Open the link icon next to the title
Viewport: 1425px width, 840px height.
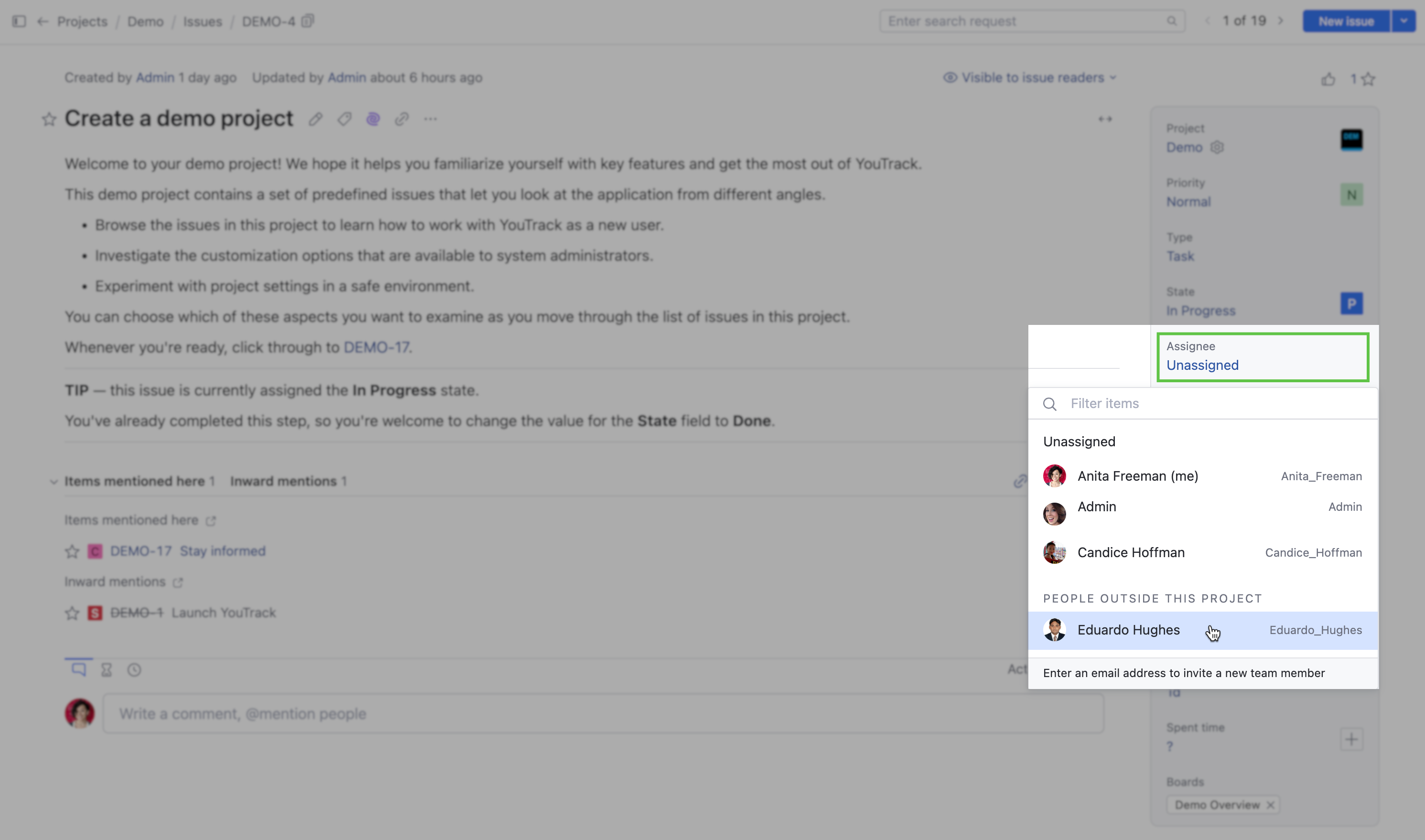(x=402, y=119)
